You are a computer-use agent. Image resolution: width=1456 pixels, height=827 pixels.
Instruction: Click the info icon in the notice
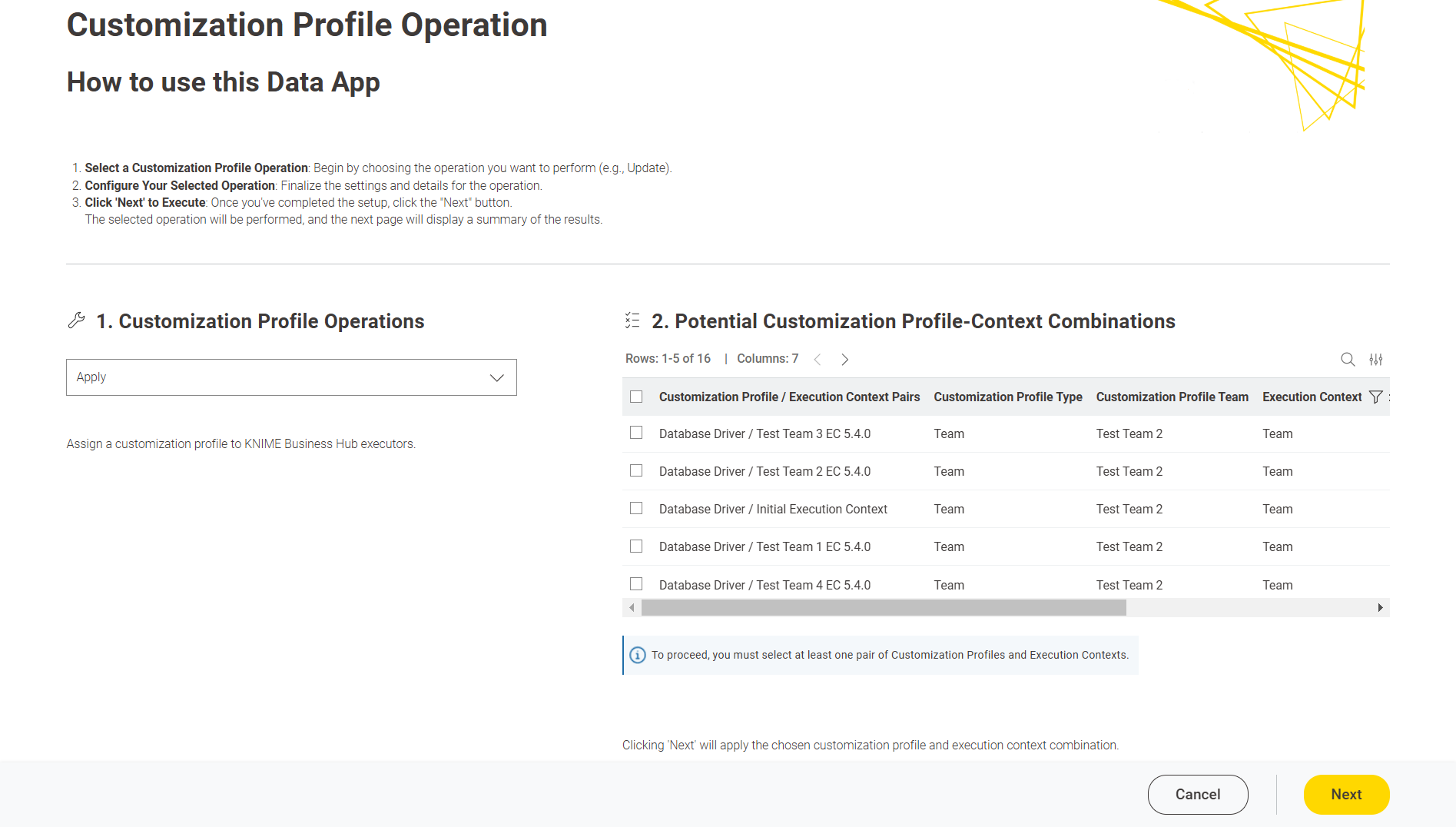point(637,655)
